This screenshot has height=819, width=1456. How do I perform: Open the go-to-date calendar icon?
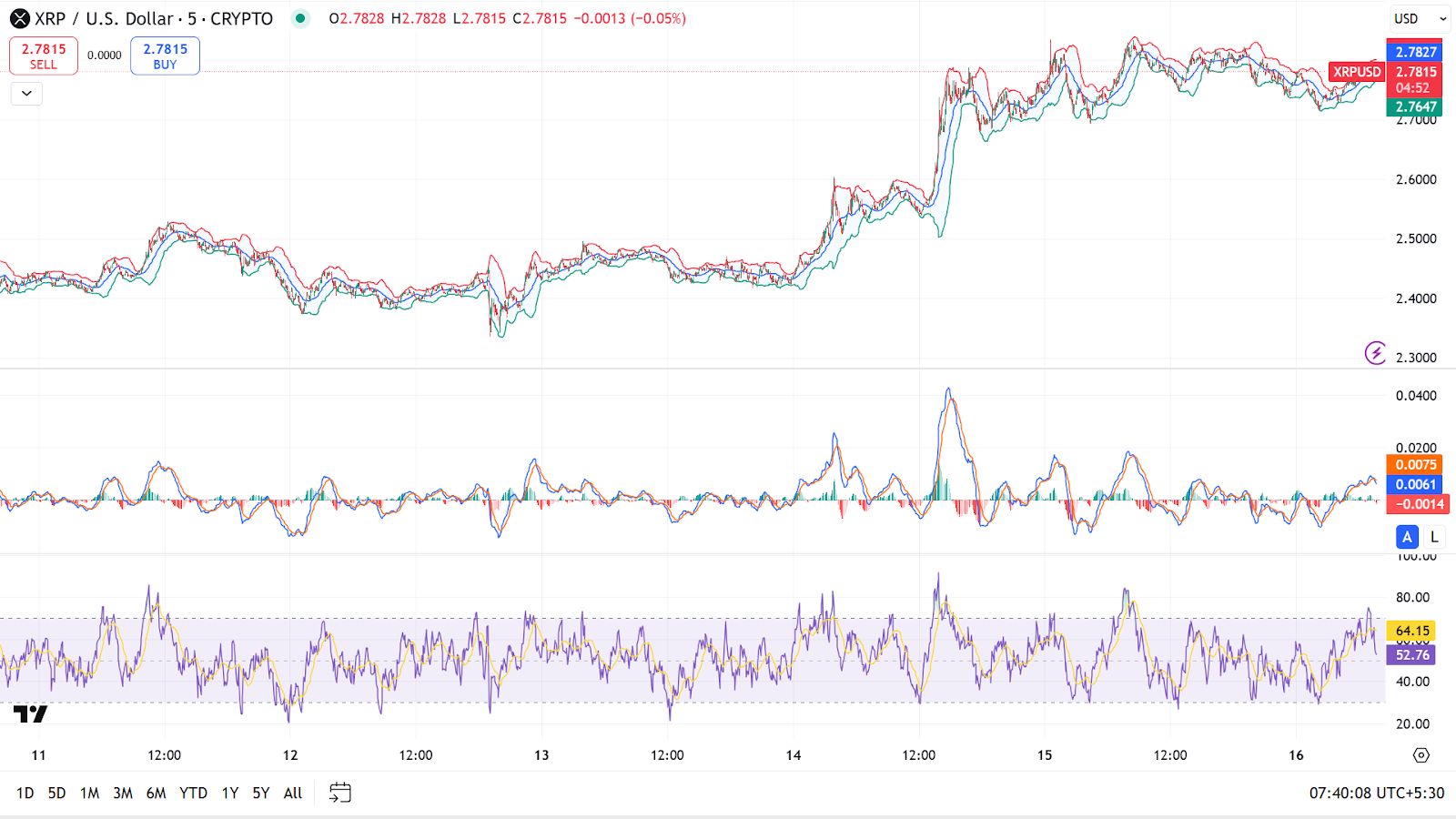point(340,793)
